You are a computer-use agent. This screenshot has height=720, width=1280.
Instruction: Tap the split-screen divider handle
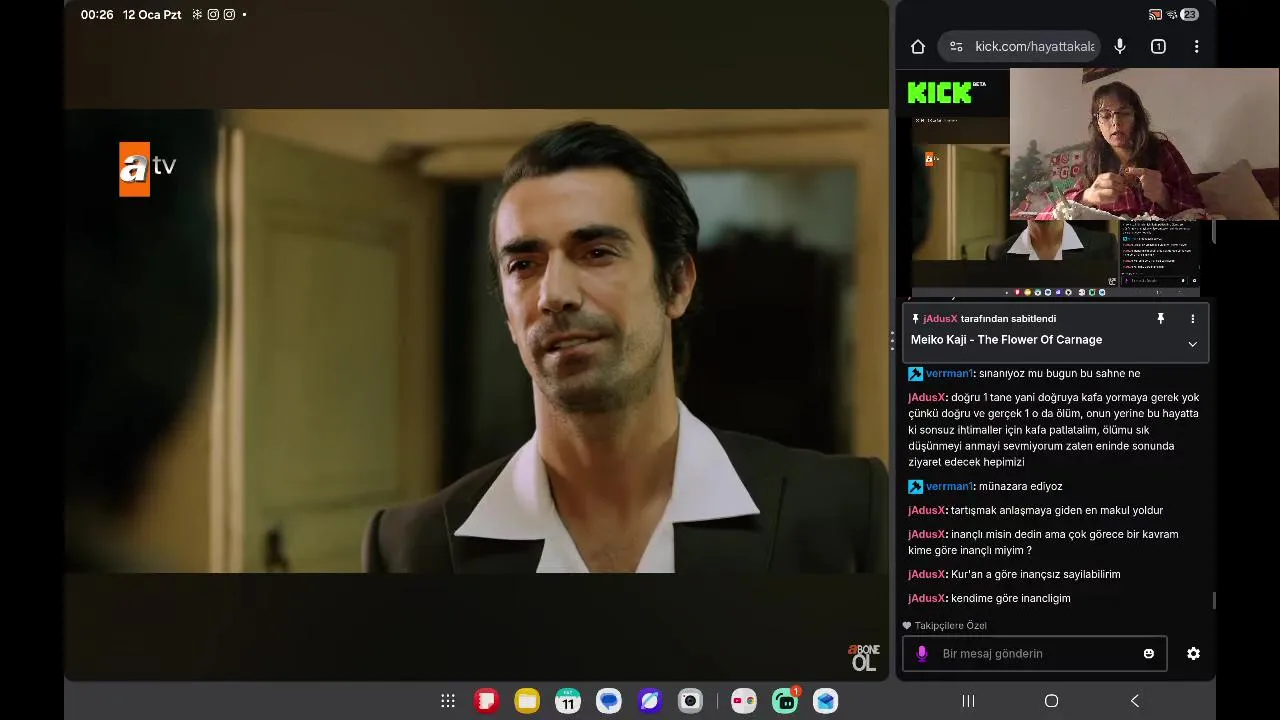pyautogui.click(x=892, y=341)
